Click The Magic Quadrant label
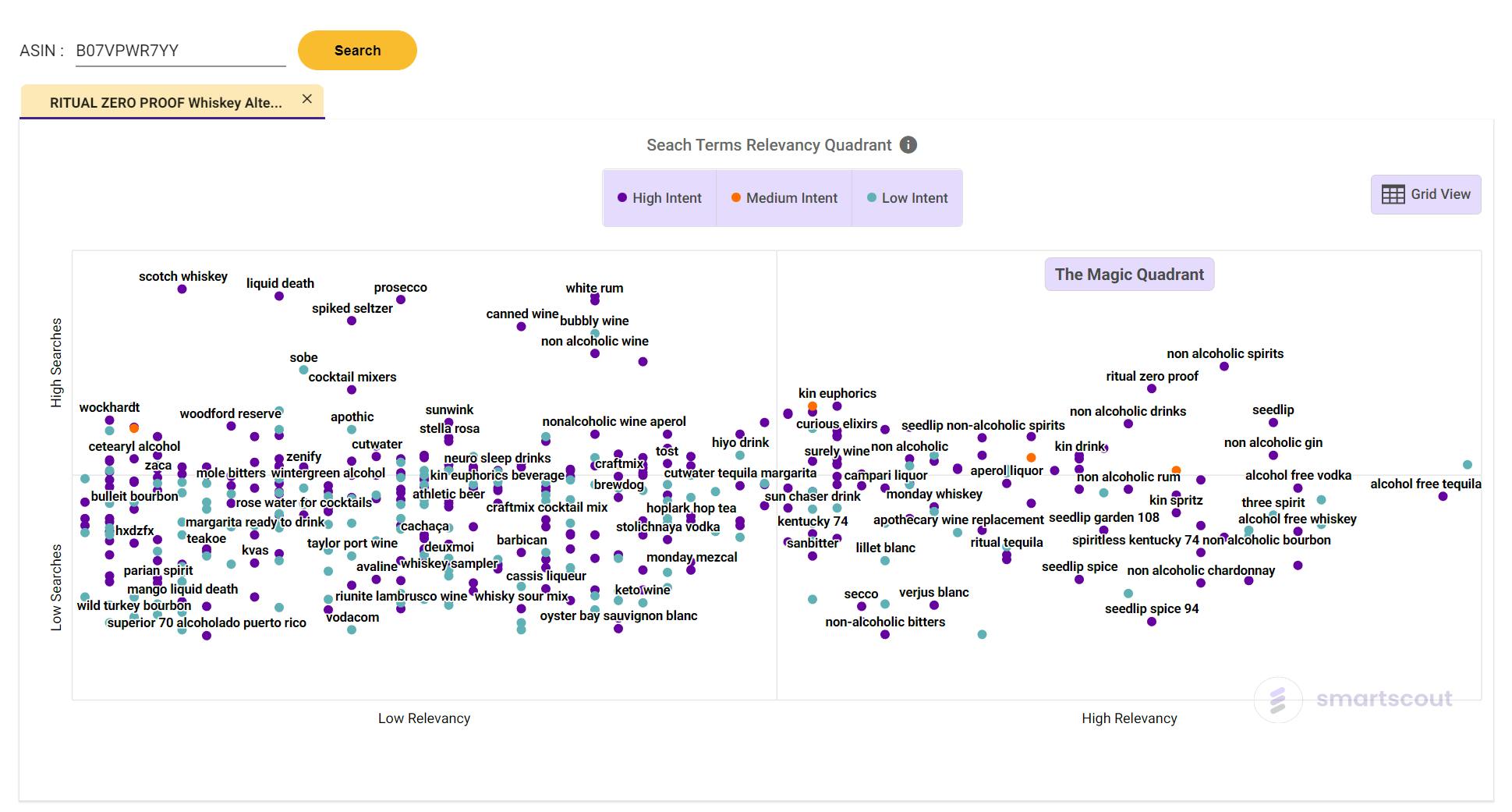Viewport: 1512px width, 812px height. coord(1129,275)
